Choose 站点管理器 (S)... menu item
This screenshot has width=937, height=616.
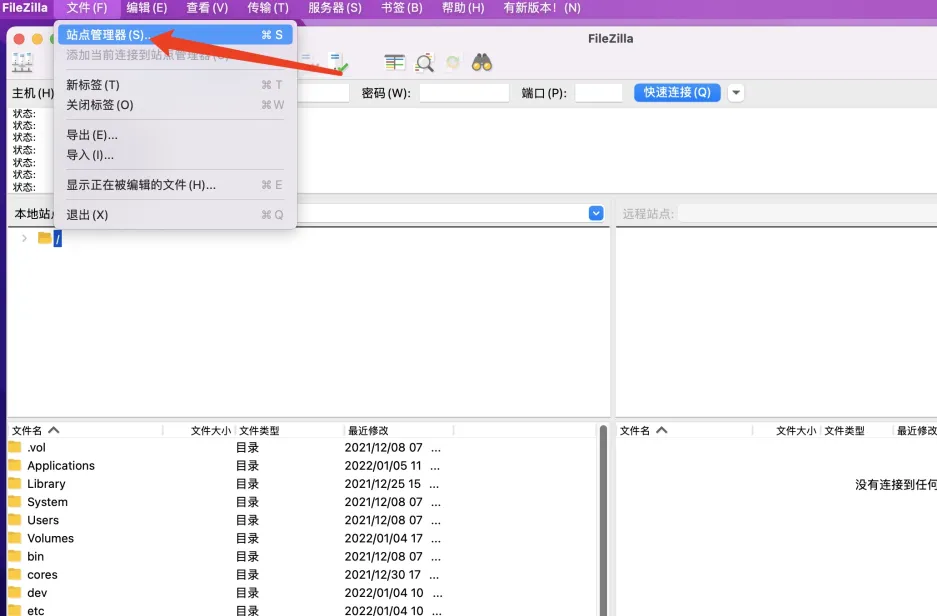pyautogui.click(x=175, y=35)
